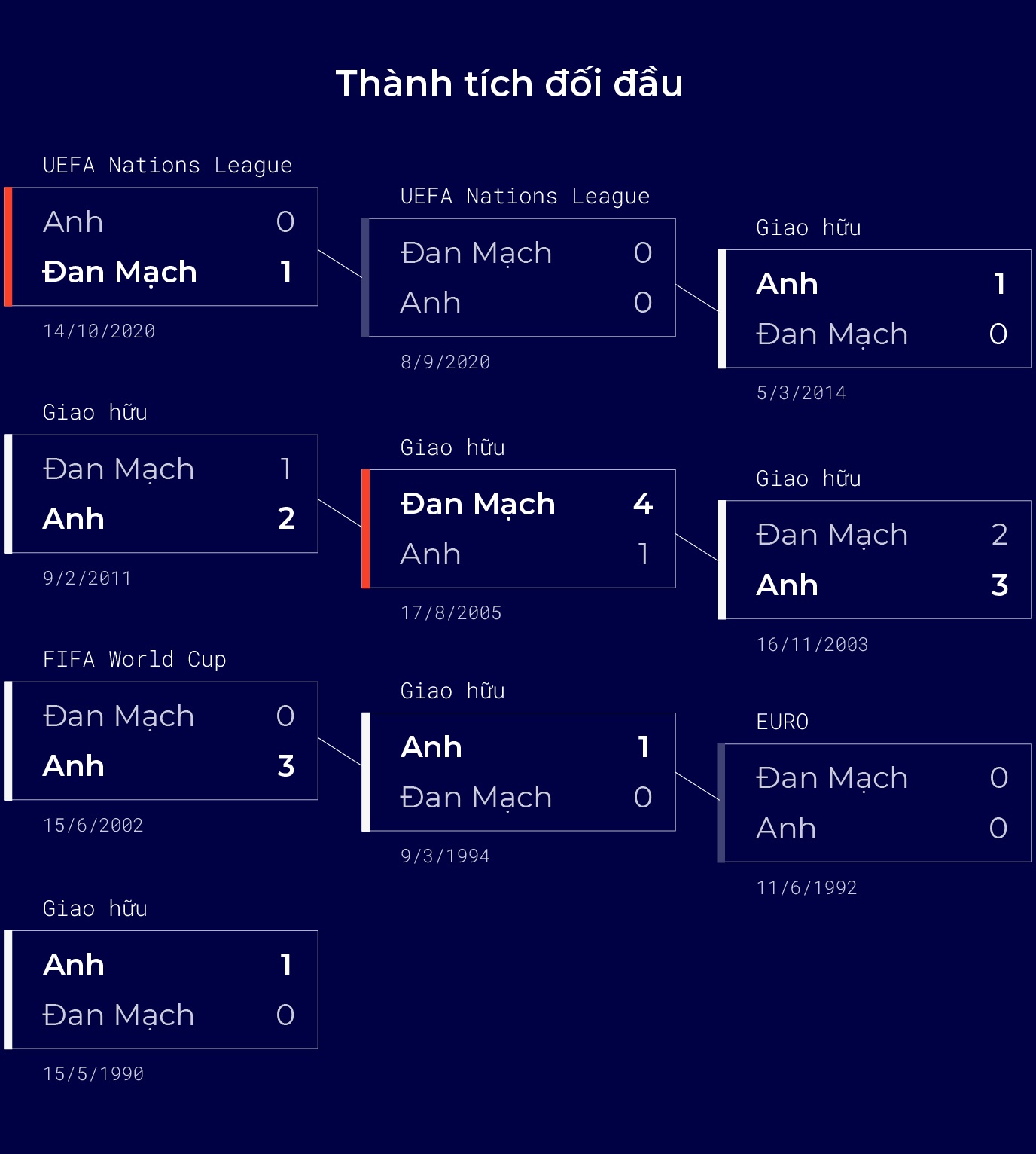The height and width of the screenshot is (1154, 1036).
Task: Click the "EURO" competition label
Action: point(782,722)
